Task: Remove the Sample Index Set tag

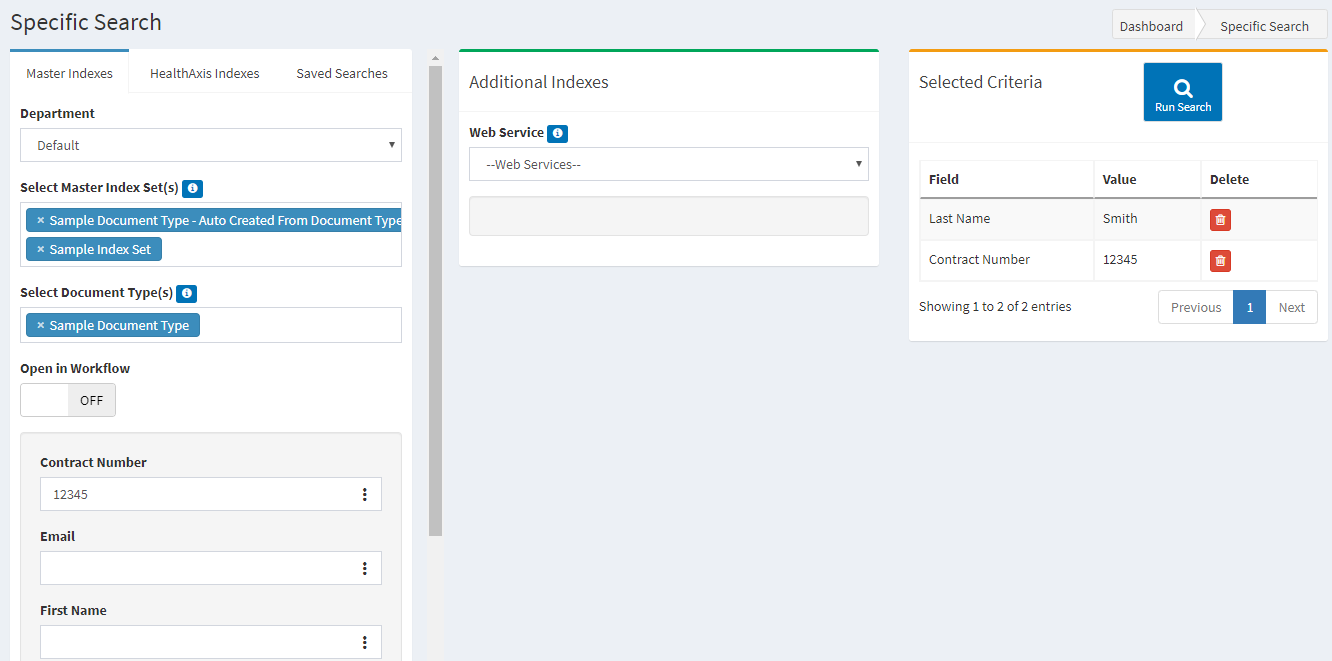Action: click(x=41, y=249)
